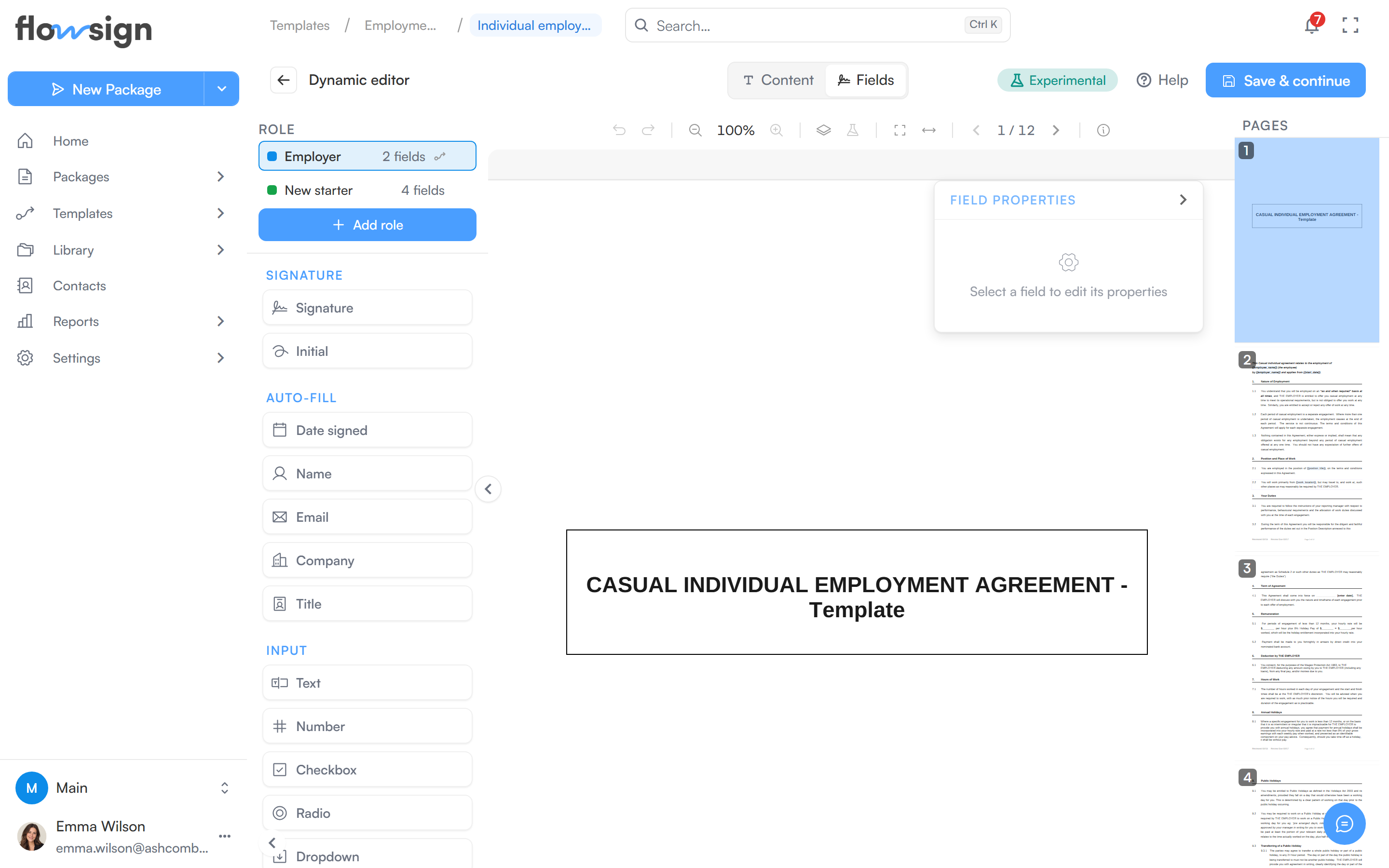The image size is (1389, 868).
Task: Pick the Number input field
Action: coord(368,726)
